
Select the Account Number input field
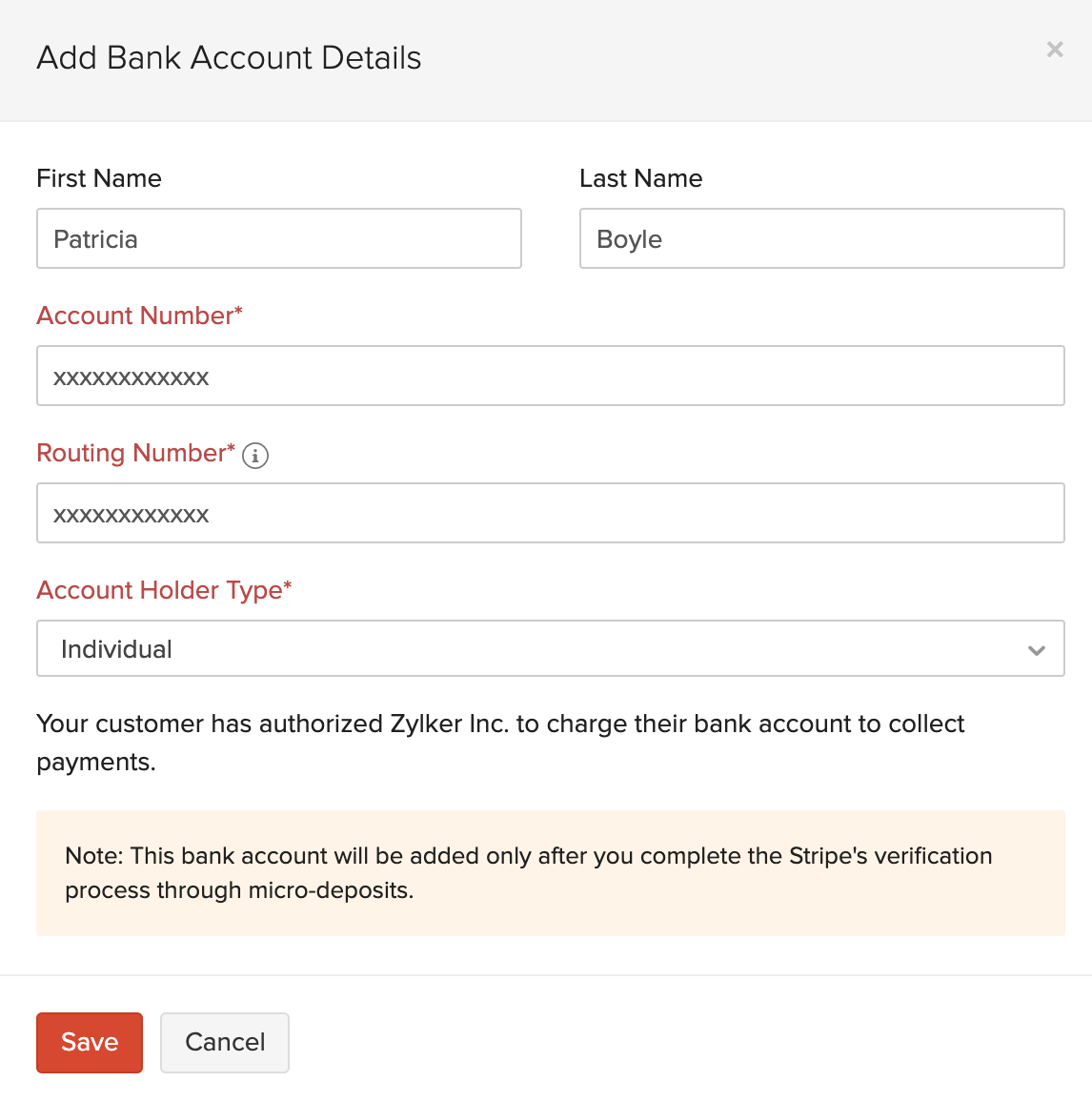pos(551,376)
